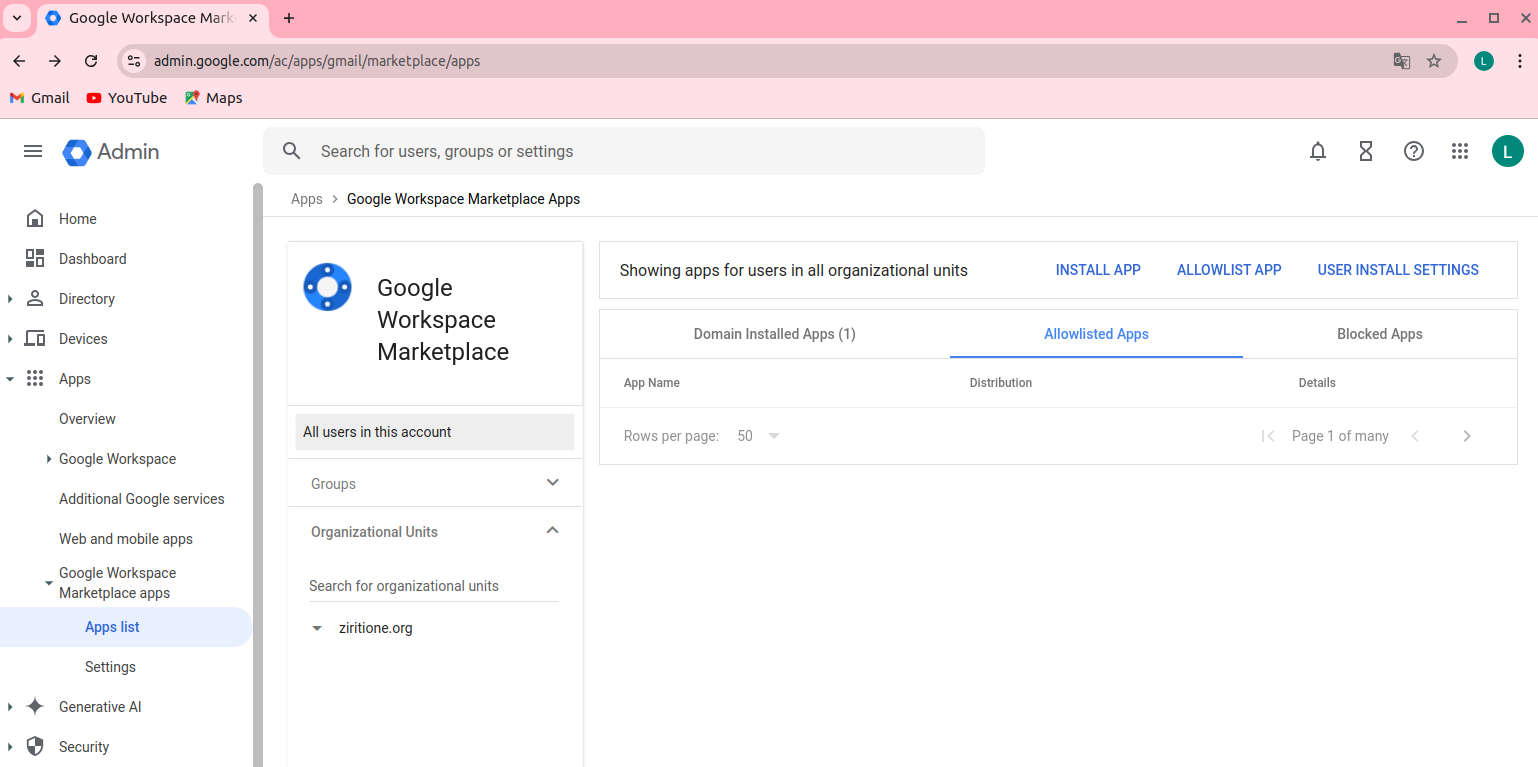The image size is (1538, 767).
Task: Switch to the Blocked Apps tab
Action: click(x=1379, y=334)
